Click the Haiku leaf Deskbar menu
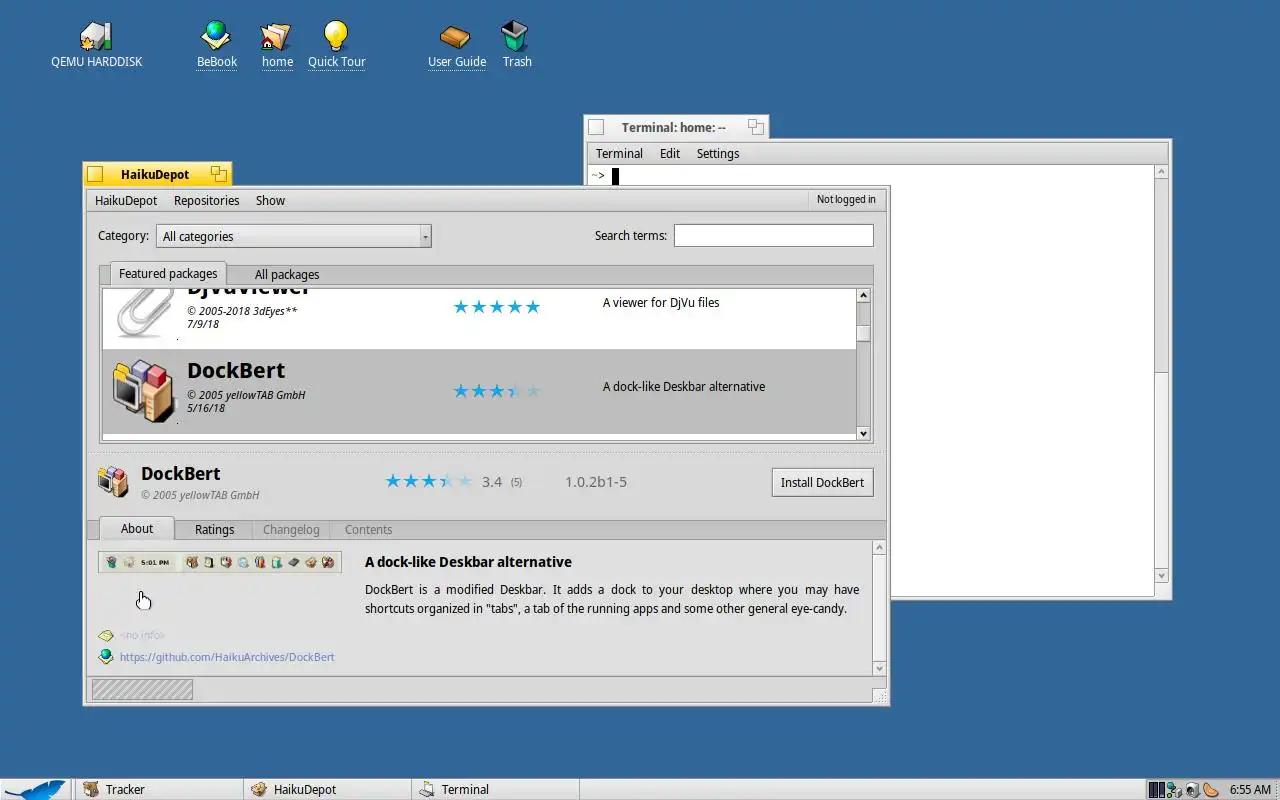The height and width of the screenshot is (800, 1280). [35, 789]
